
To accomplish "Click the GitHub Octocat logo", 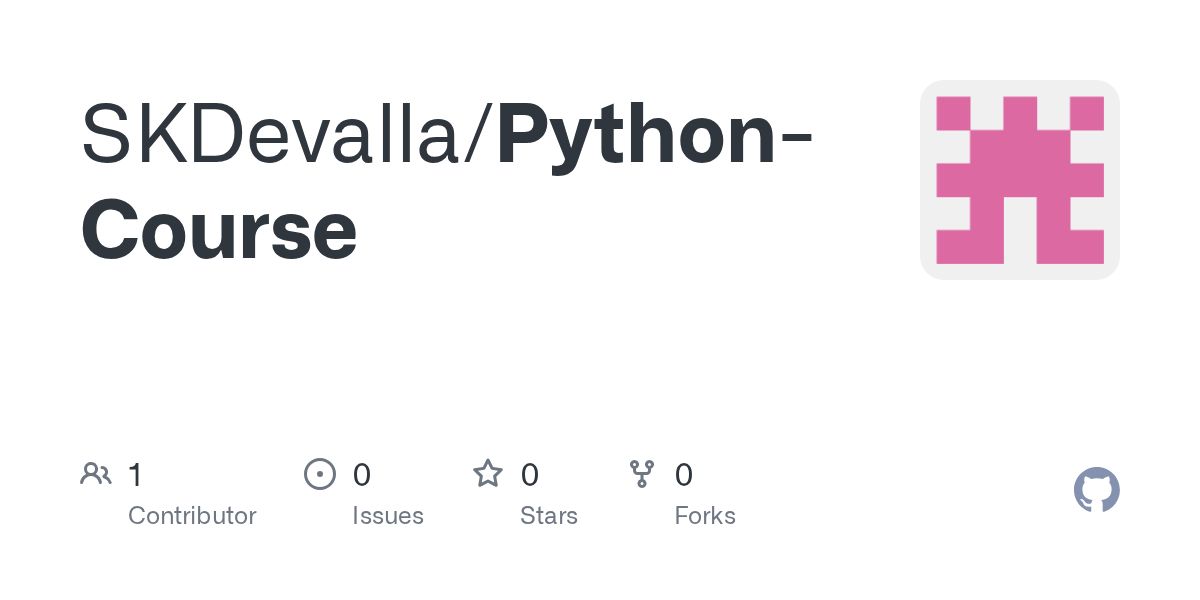I will click(1097, 490).
